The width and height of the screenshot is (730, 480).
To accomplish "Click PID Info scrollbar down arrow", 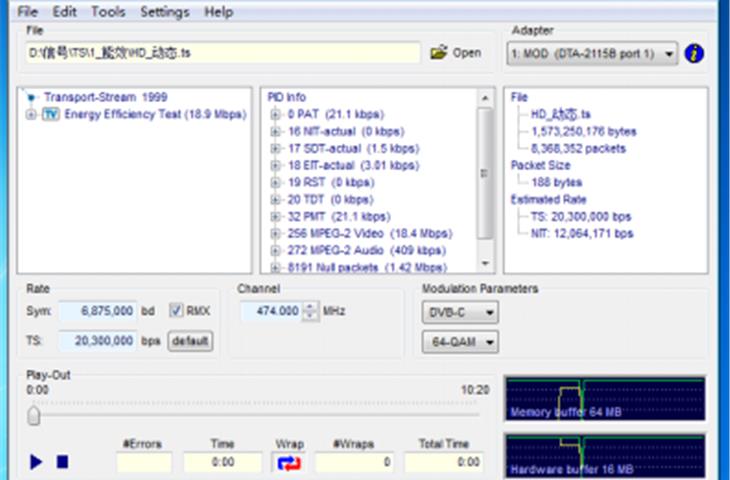I will click(x=485, y=264).
